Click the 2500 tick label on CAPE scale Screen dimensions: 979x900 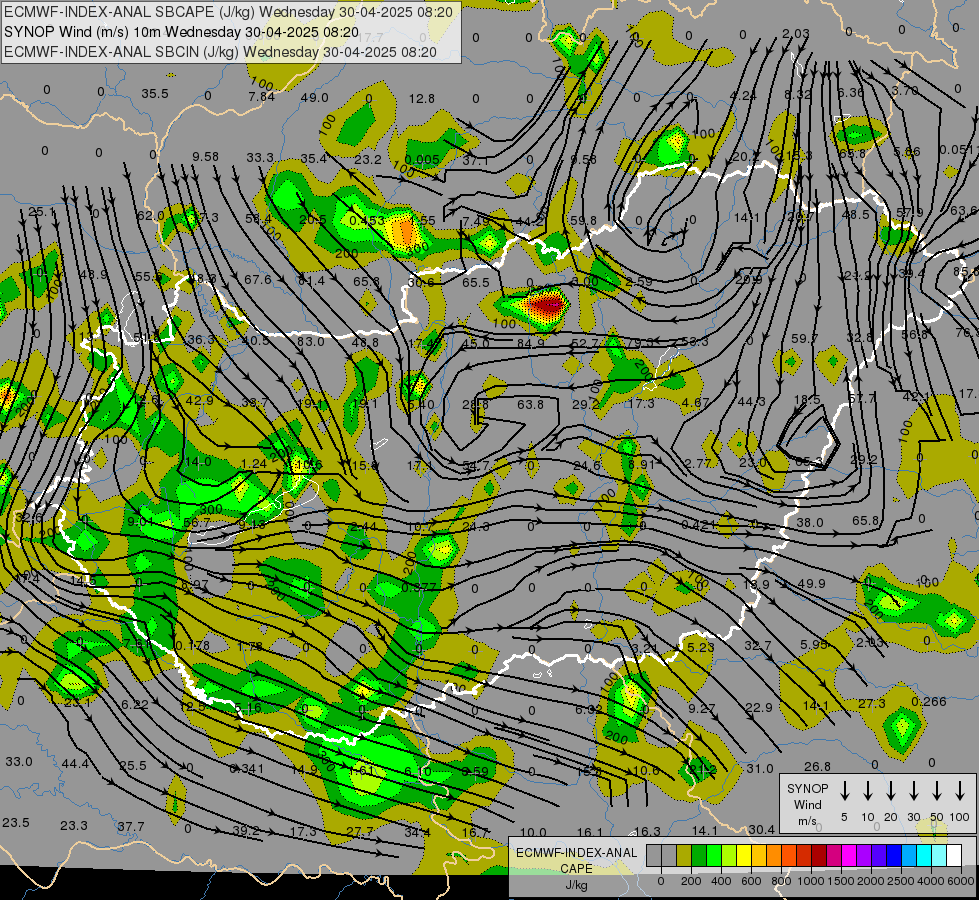point(901,881)
